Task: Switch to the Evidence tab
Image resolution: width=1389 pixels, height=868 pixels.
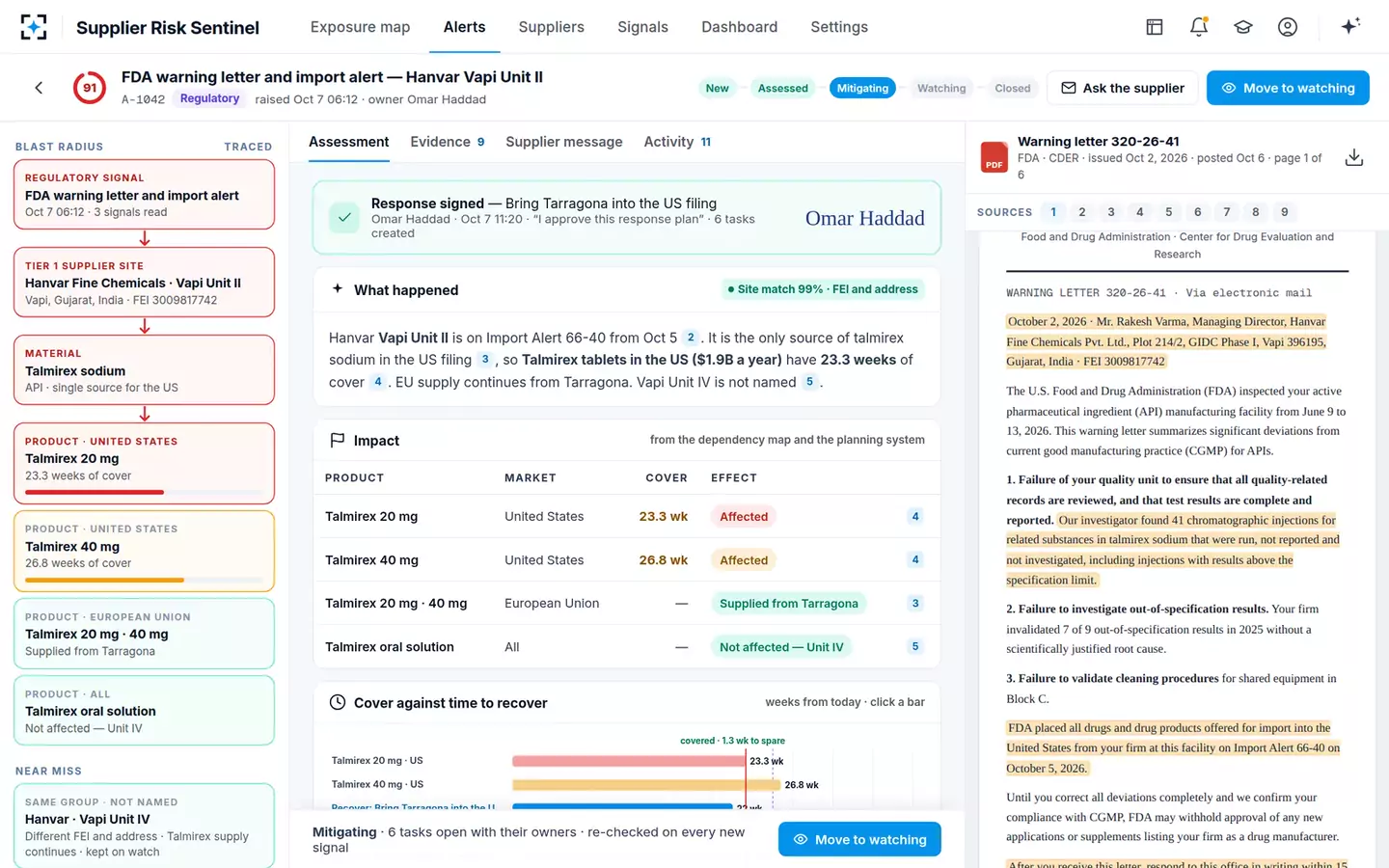Action: click(x=448, y=142)
